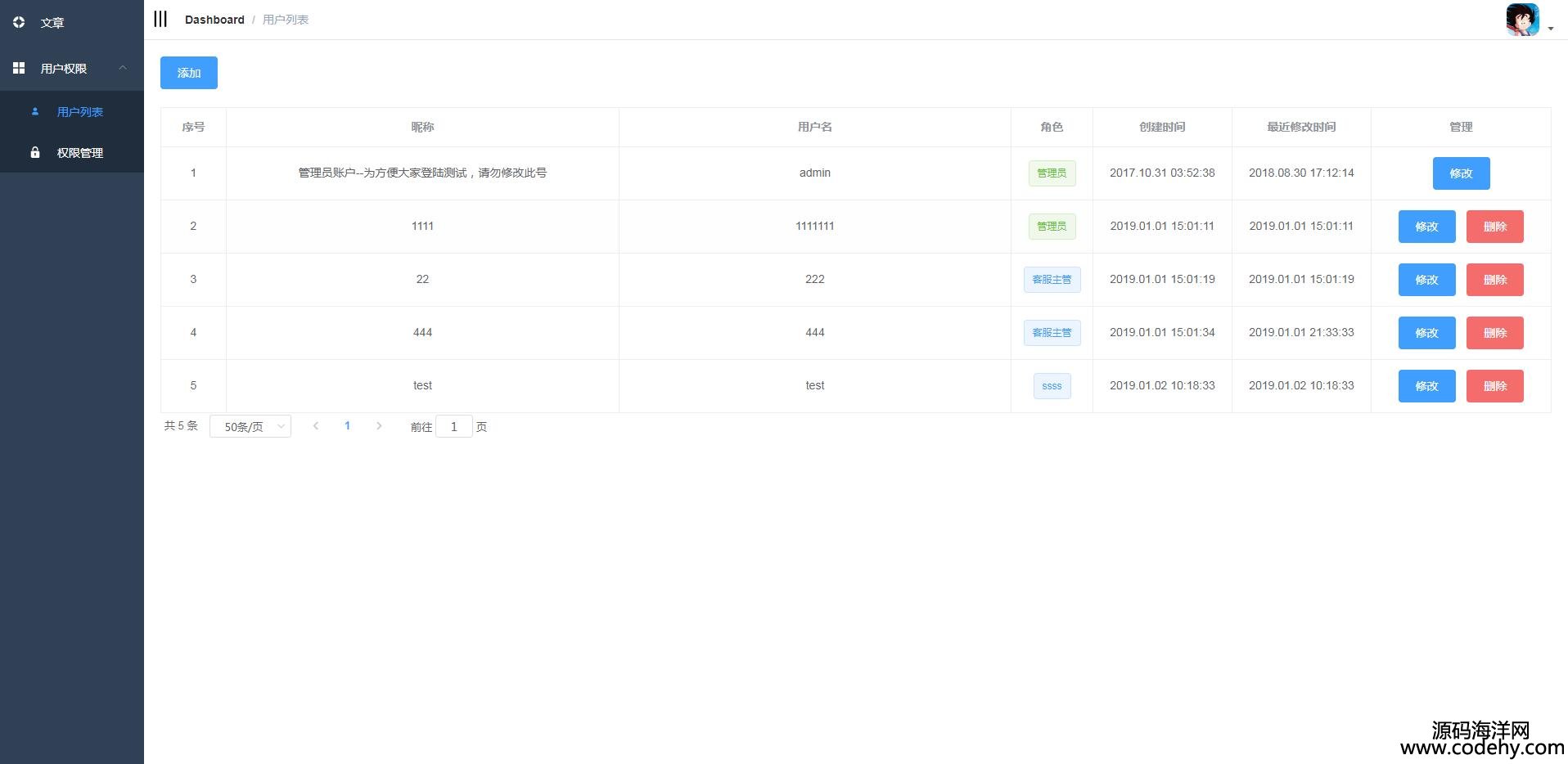
Task: Select page number 1 in pagination
Action: [348, 426]
